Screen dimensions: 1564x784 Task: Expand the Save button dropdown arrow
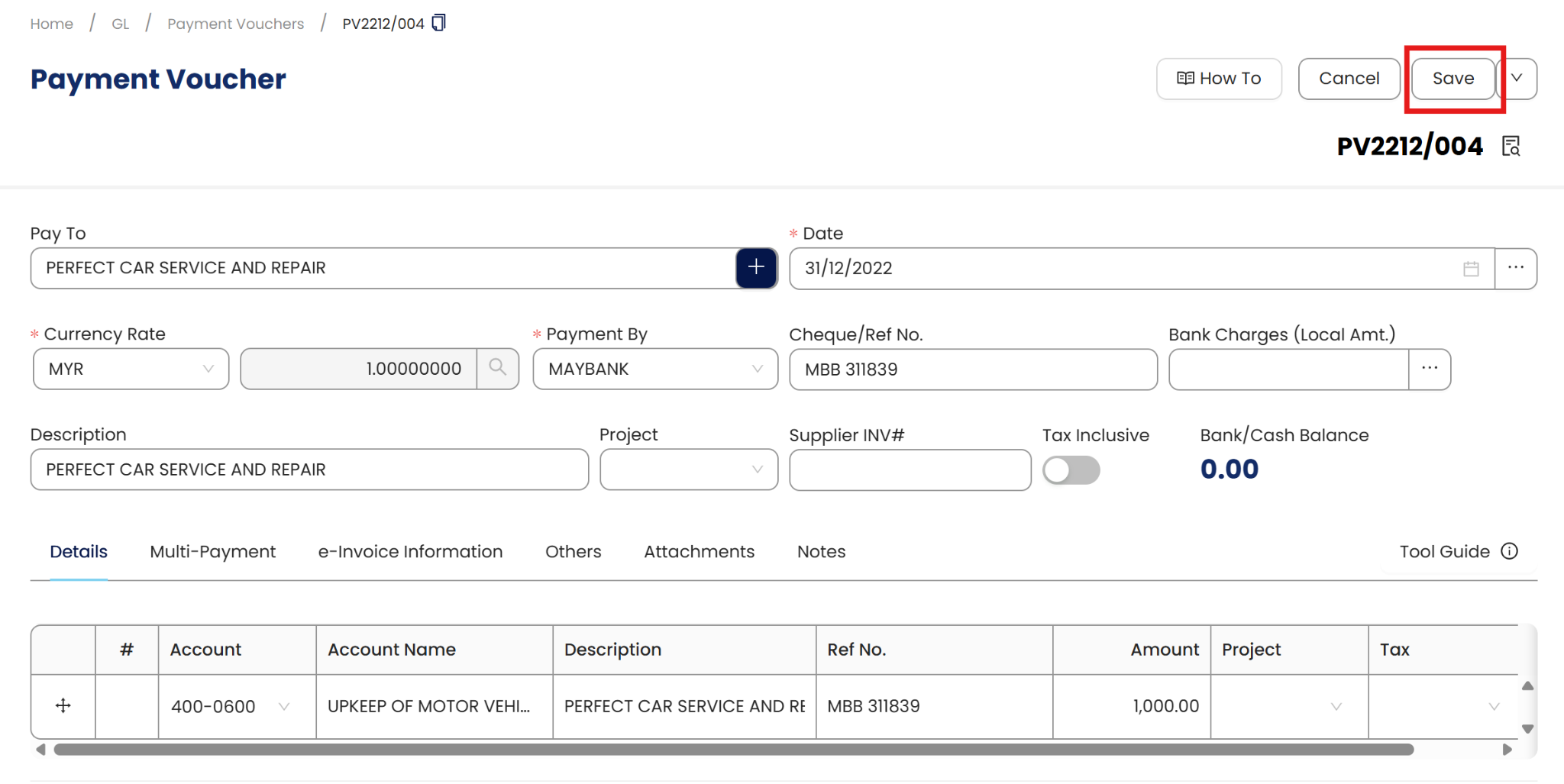click(x=1517, y=79)
